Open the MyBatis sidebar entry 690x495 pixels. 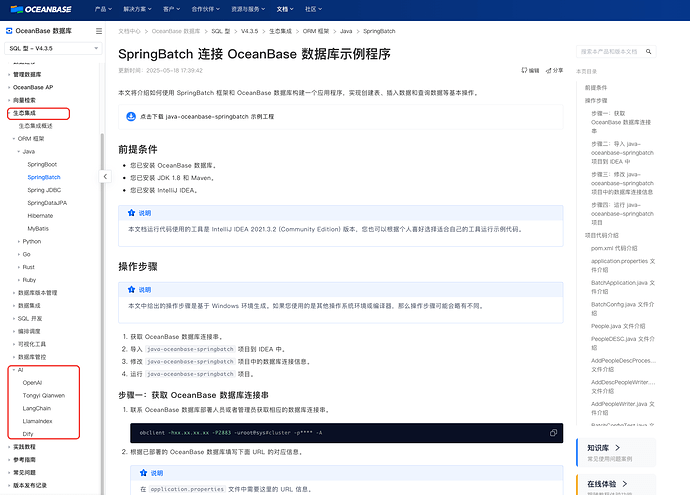[38, 228]
